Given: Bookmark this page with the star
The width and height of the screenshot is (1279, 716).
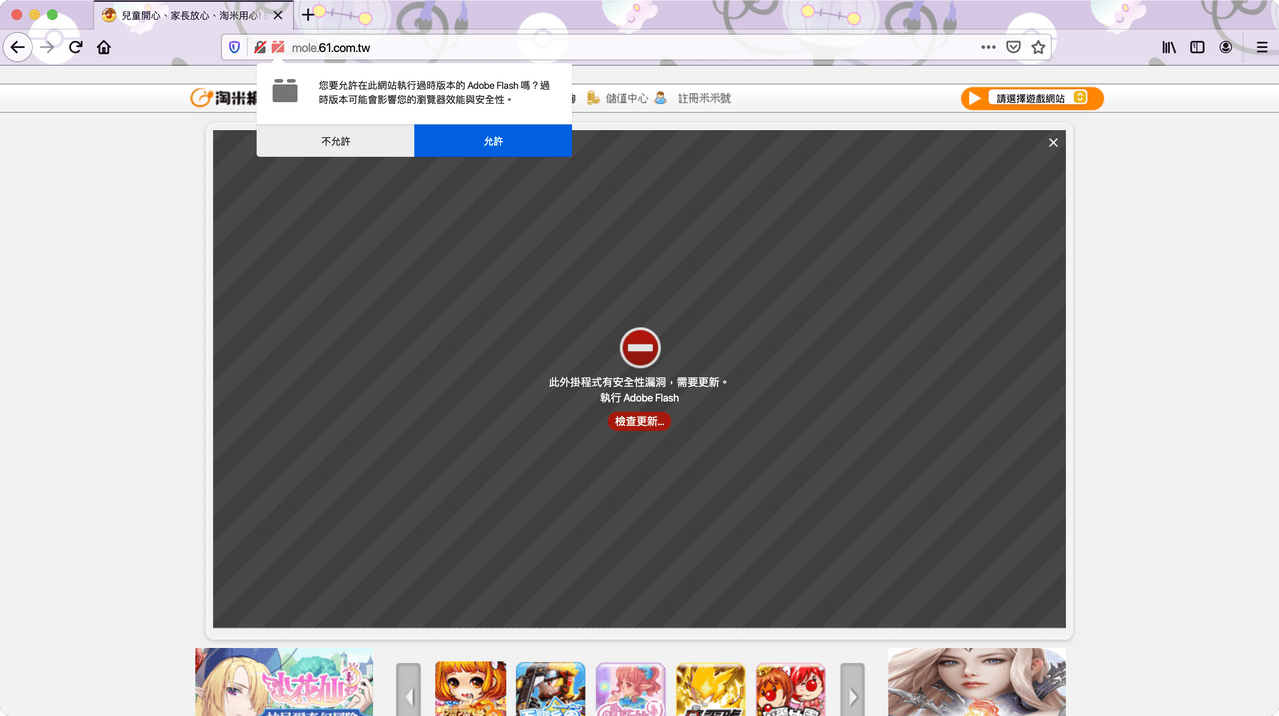Looking at the screenshot, I should (x=1038, y=47).
